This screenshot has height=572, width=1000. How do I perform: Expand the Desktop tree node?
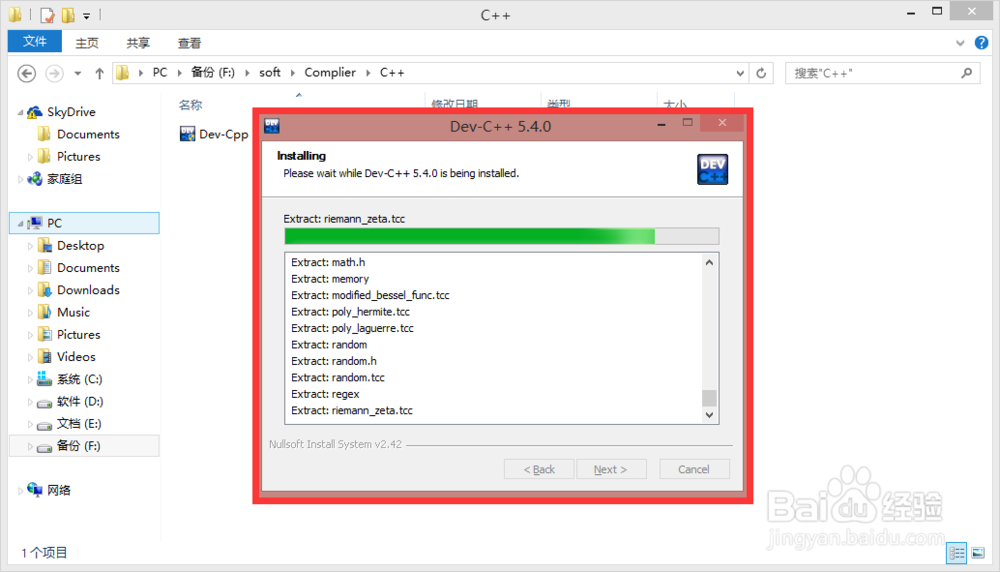[30, 246]
